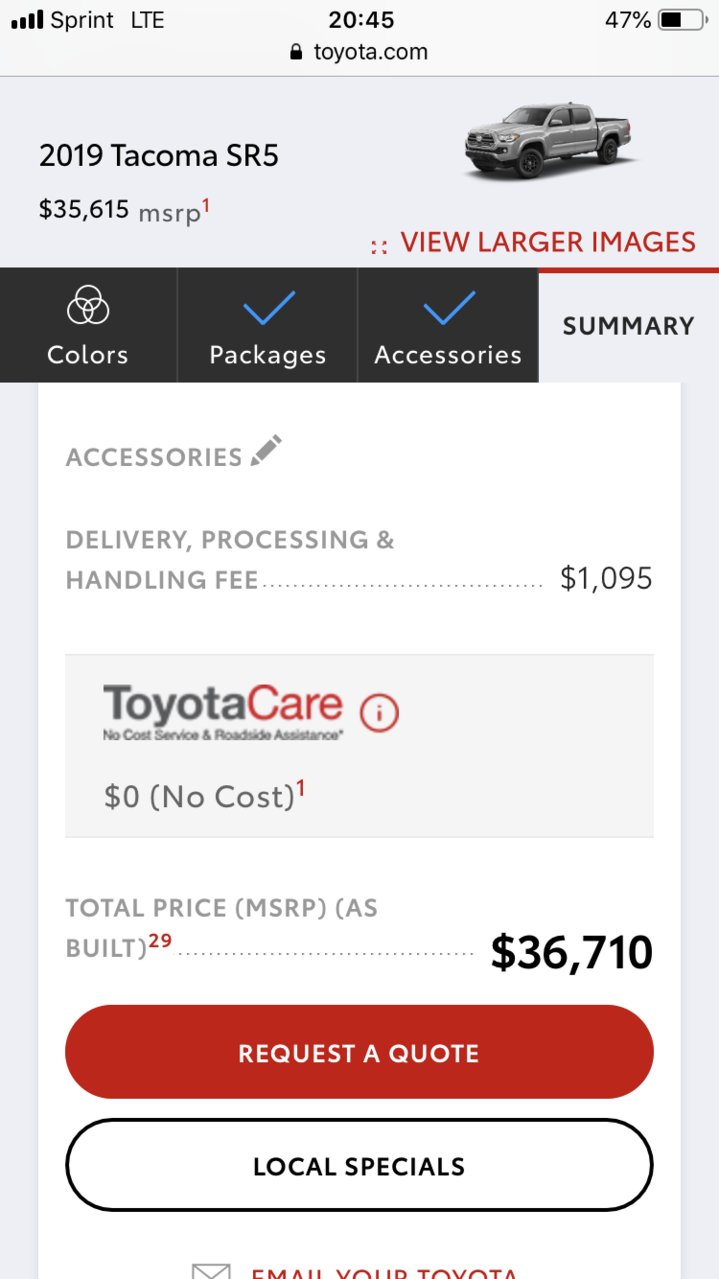Switch to the Packages tab
The height and width of the screenshot is (1279, 719).
pos(268,325)
